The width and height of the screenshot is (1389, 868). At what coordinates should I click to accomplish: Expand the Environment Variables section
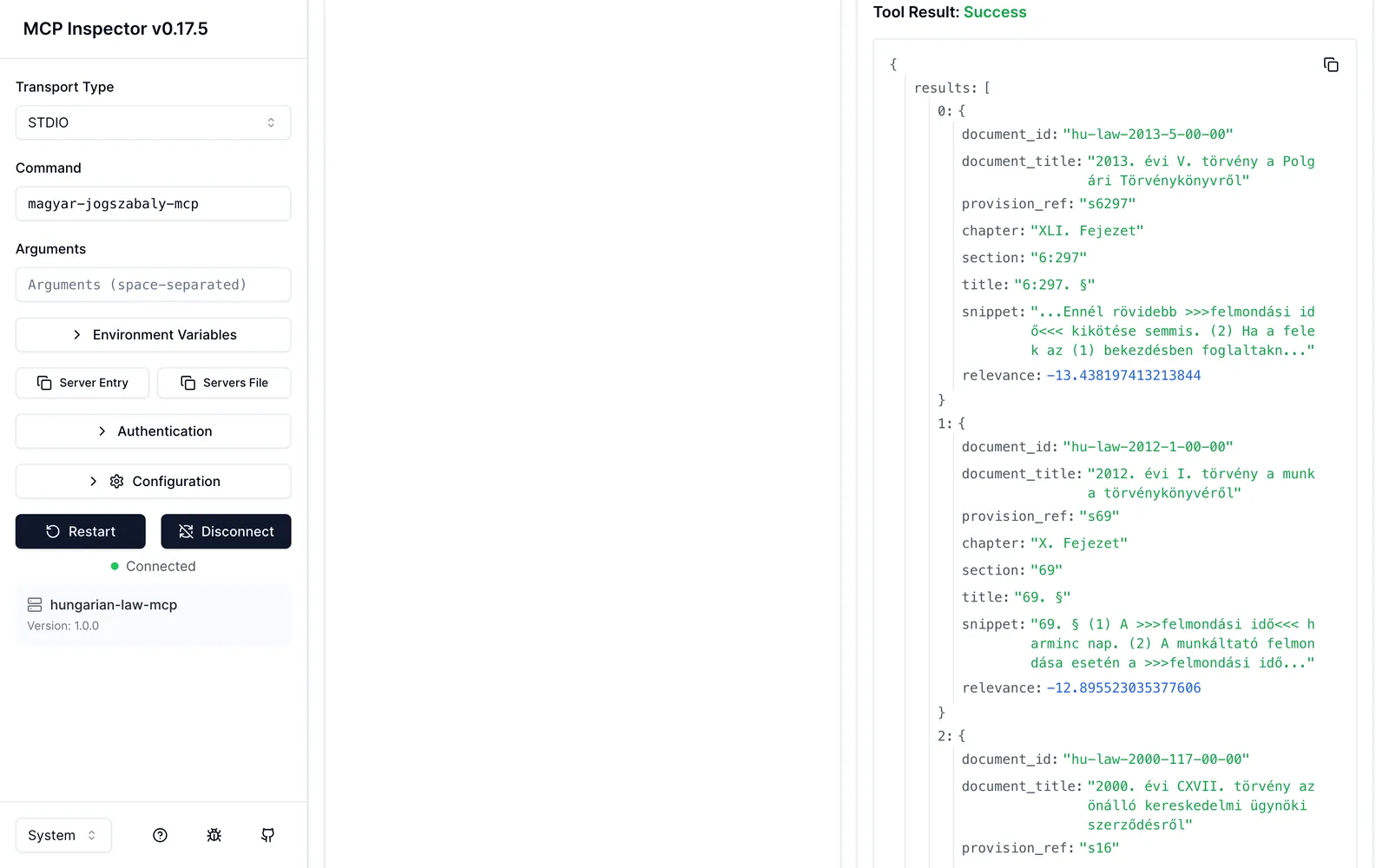pos(153,335)
